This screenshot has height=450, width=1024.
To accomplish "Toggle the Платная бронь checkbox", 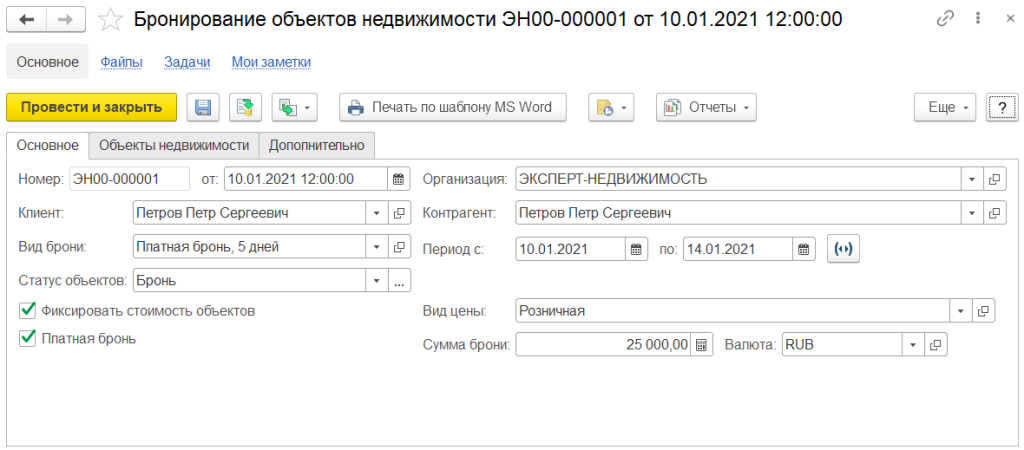I will point(28,339).
